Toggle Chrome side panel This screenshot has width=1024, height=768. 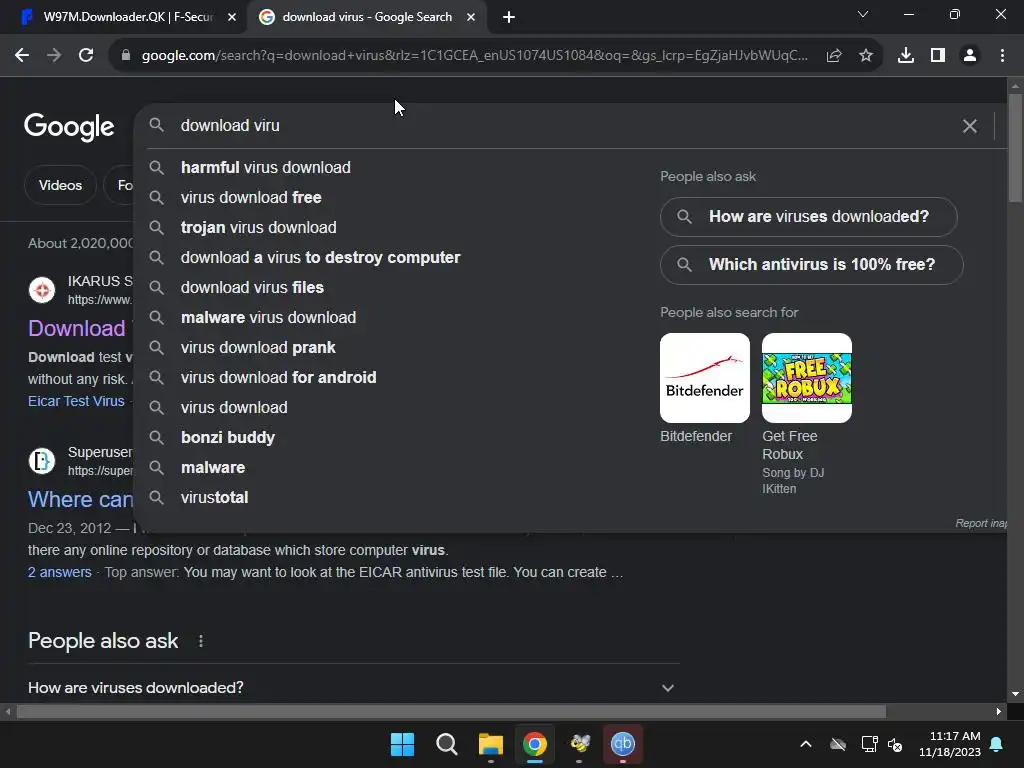coord(938,56)
